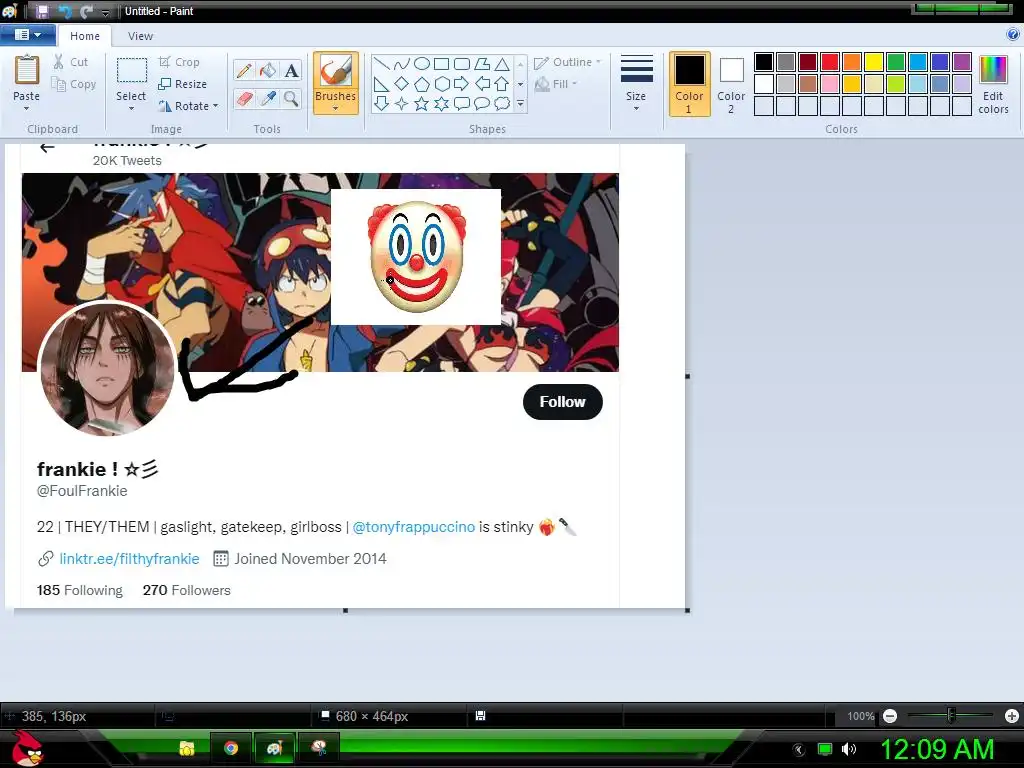Expand the shapes gallery more arrow
This screenshot has width=1024, height=768.
click(x=520, y=104)
